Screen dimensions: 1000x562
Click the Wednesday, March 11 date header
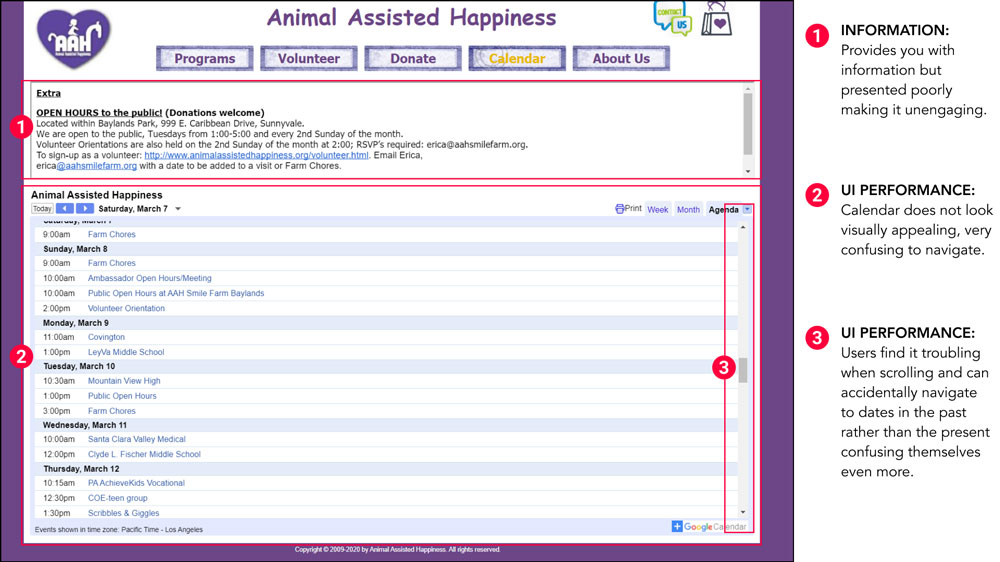pos(85,425)
